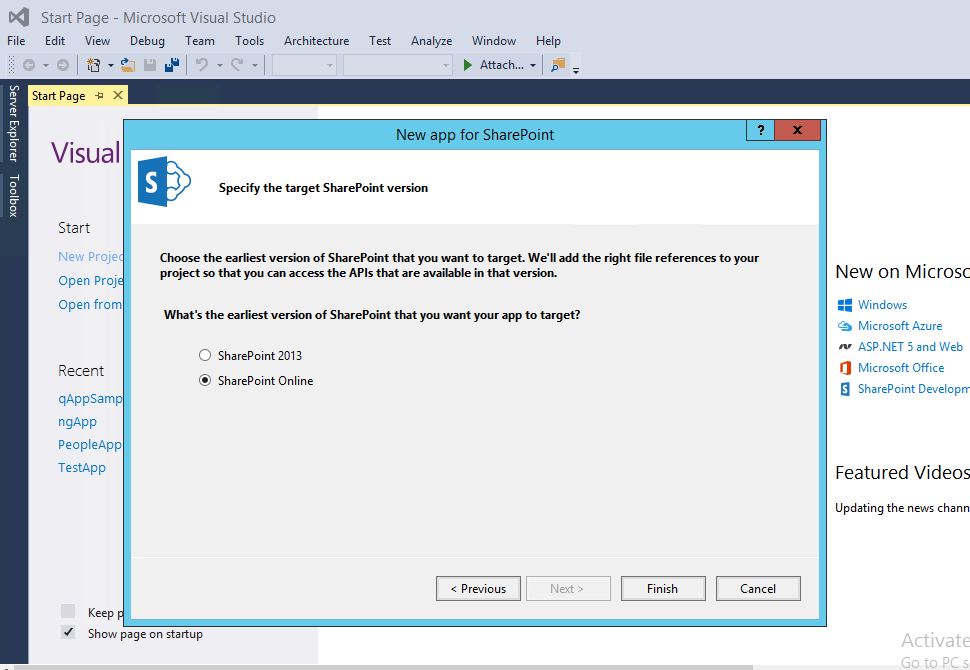Open the File menu
970x670 pixels.
coord(16,41)
